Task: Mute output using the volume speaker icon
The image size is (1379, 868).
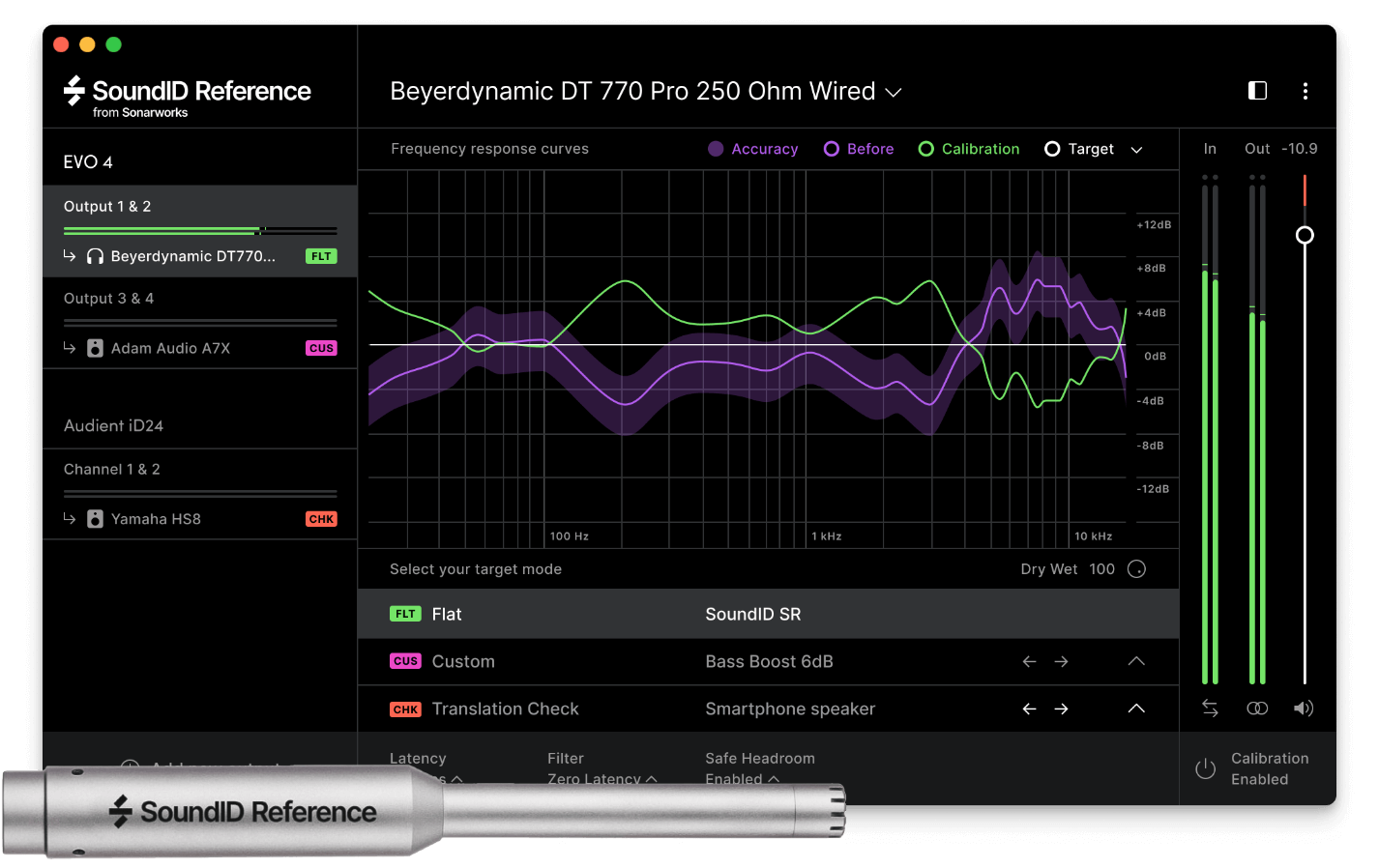Action: 1304,708
